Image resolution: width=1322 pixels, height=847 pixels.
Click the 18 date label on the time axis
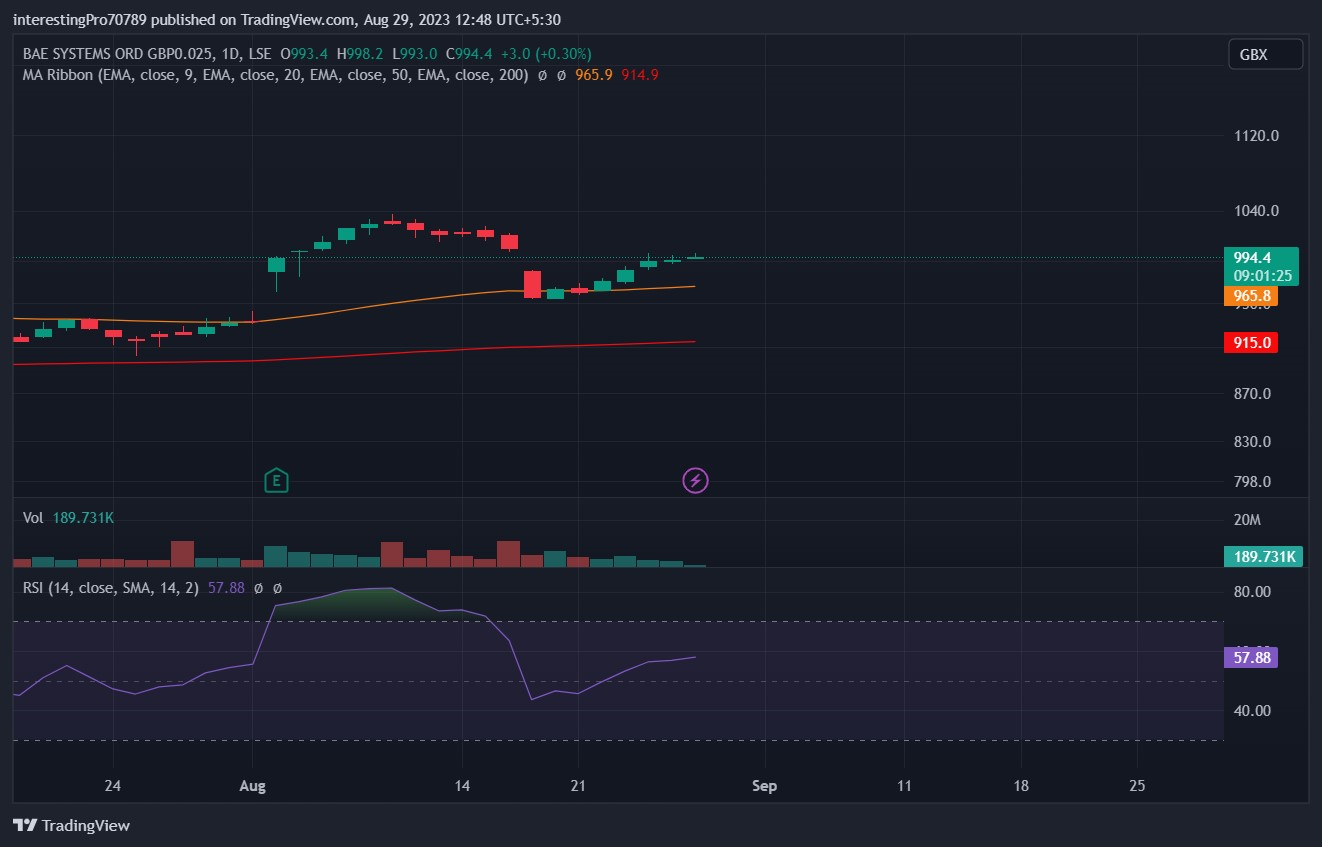(x=1021, y=786)
